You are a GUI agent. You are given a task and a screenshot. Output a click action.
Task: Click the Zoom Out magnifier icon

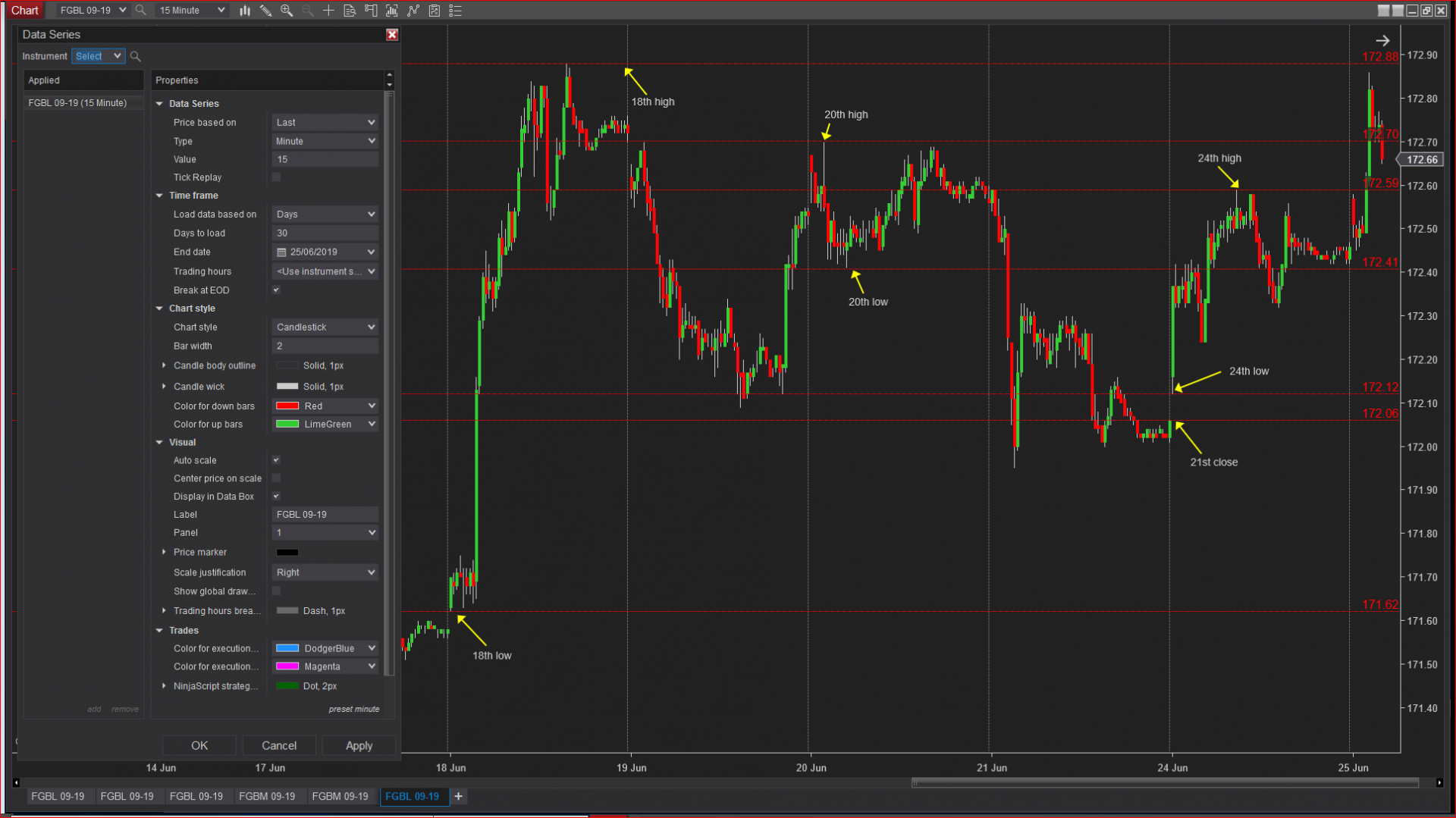tap(307, 11)
